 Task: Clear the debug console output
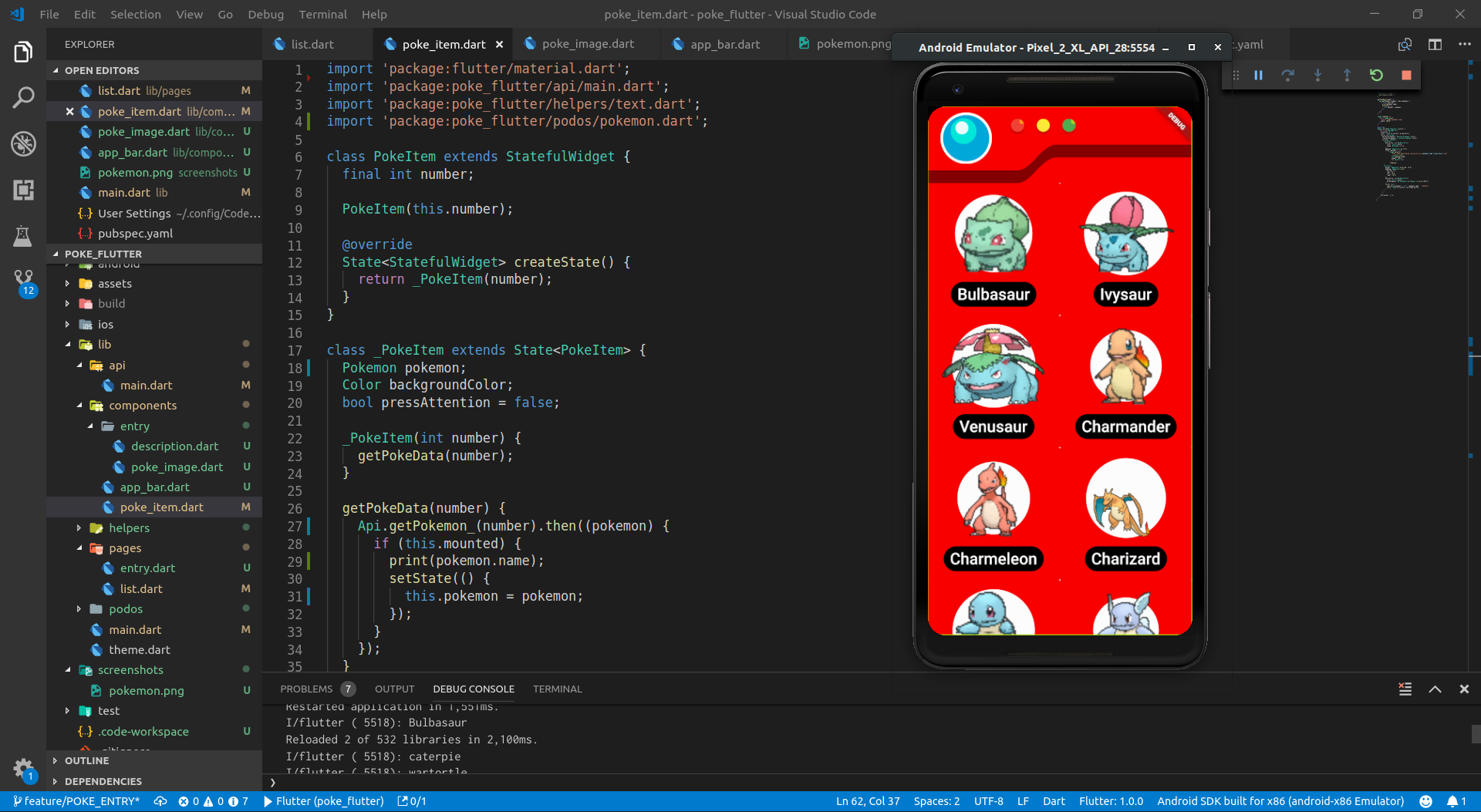(1405, 689)
